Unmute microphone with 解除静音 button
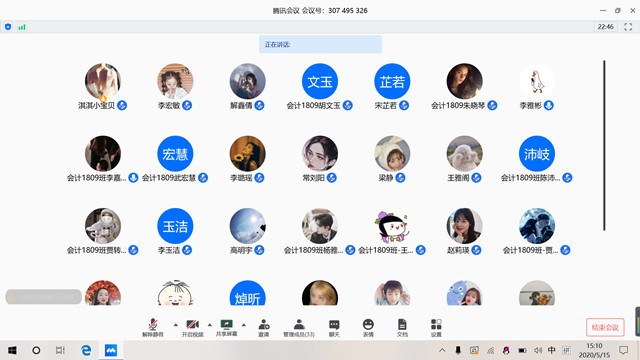This screenshot has width=640, height=360. [x=153, y=328]
